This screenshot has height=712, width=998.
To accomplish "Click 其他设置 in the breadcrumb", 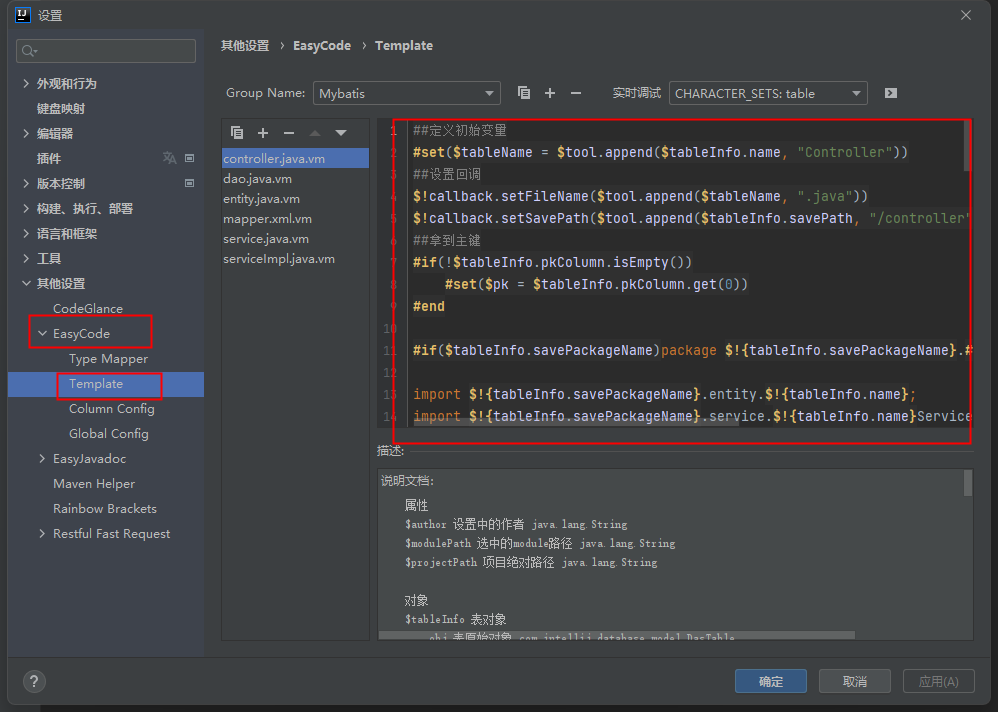I will click(x=246, y=45).
